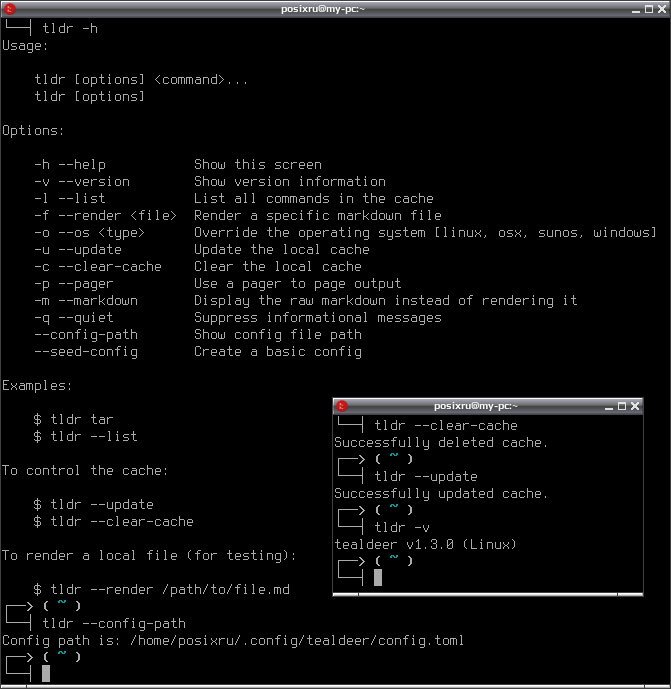Image resolution: width=671 pixels, height=689 pixels.
Task: Click the '-q --quiet' option
Action: 74,318
